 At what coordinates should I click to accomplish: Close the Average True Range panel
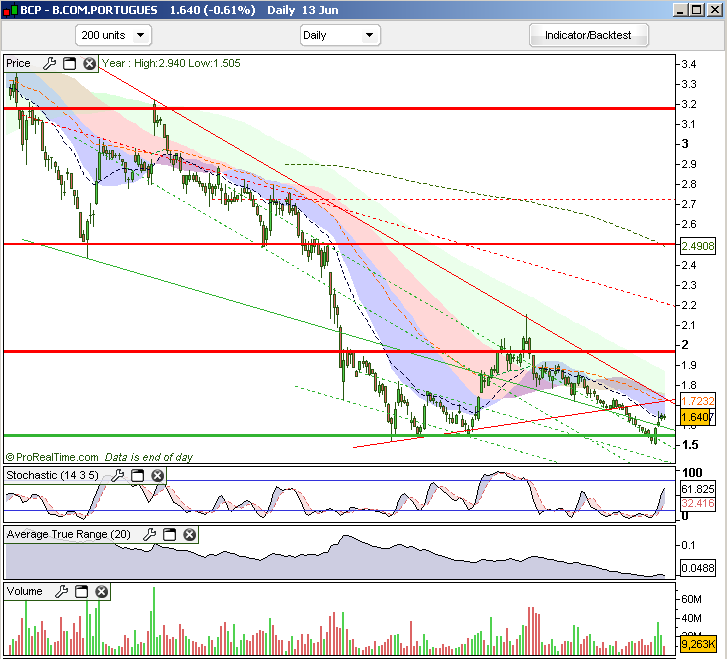point(190,535)
